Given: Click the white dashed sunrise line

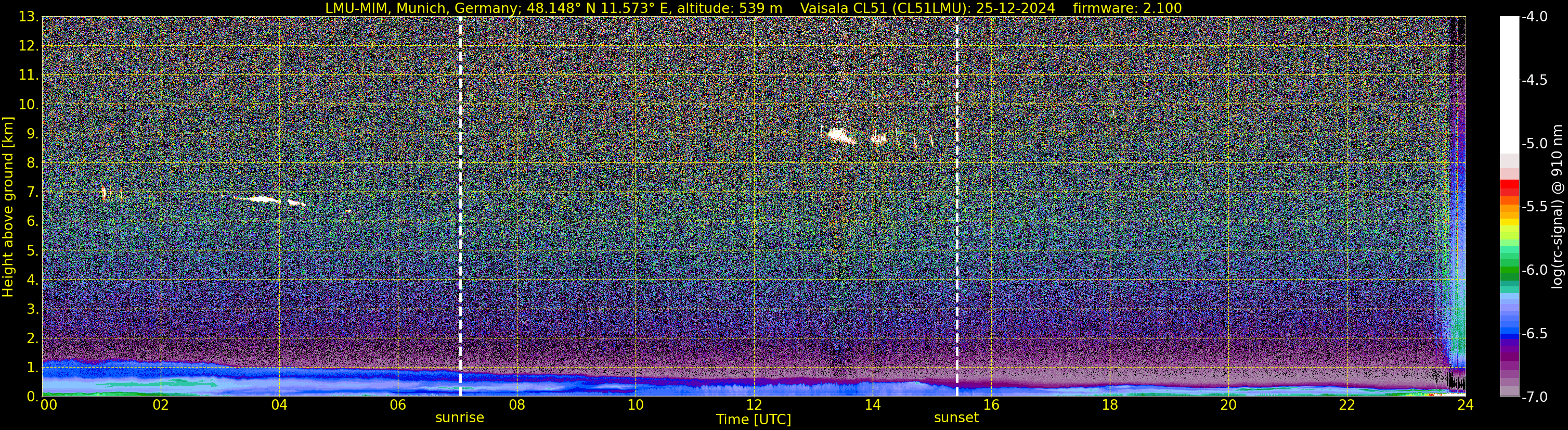Looking at the screenshot, I should point(460,207).
